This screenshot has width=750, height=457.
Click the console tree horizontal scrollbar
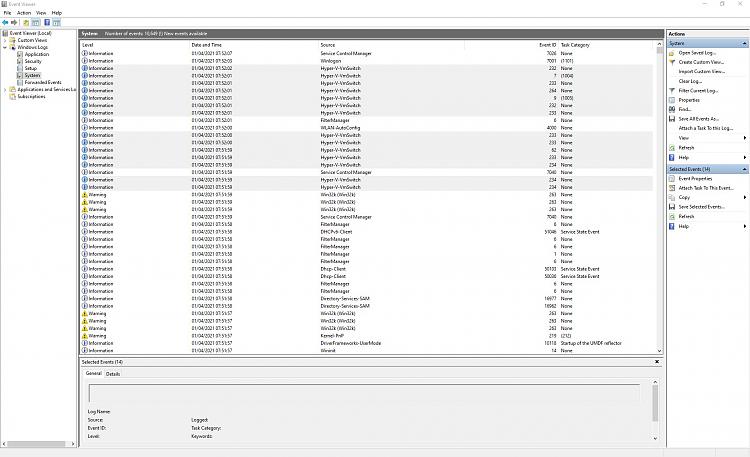tap(38, 444)
